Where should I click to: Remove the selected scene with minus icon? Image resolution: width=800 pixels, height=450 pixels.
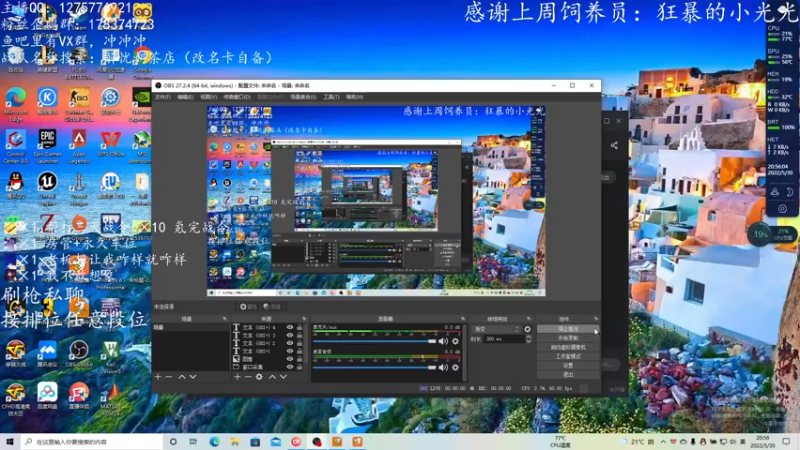[x=169, y=377]
